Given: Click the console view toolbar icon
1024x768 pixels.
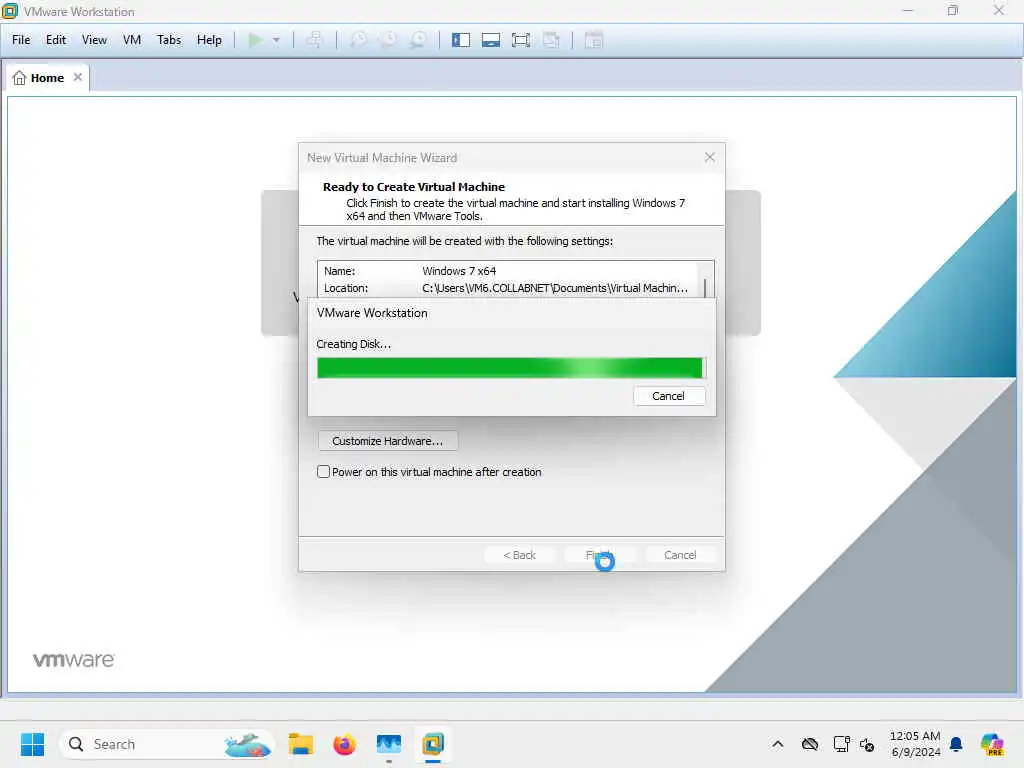Looking at the screenshot, I should click(x=594, y=40).
